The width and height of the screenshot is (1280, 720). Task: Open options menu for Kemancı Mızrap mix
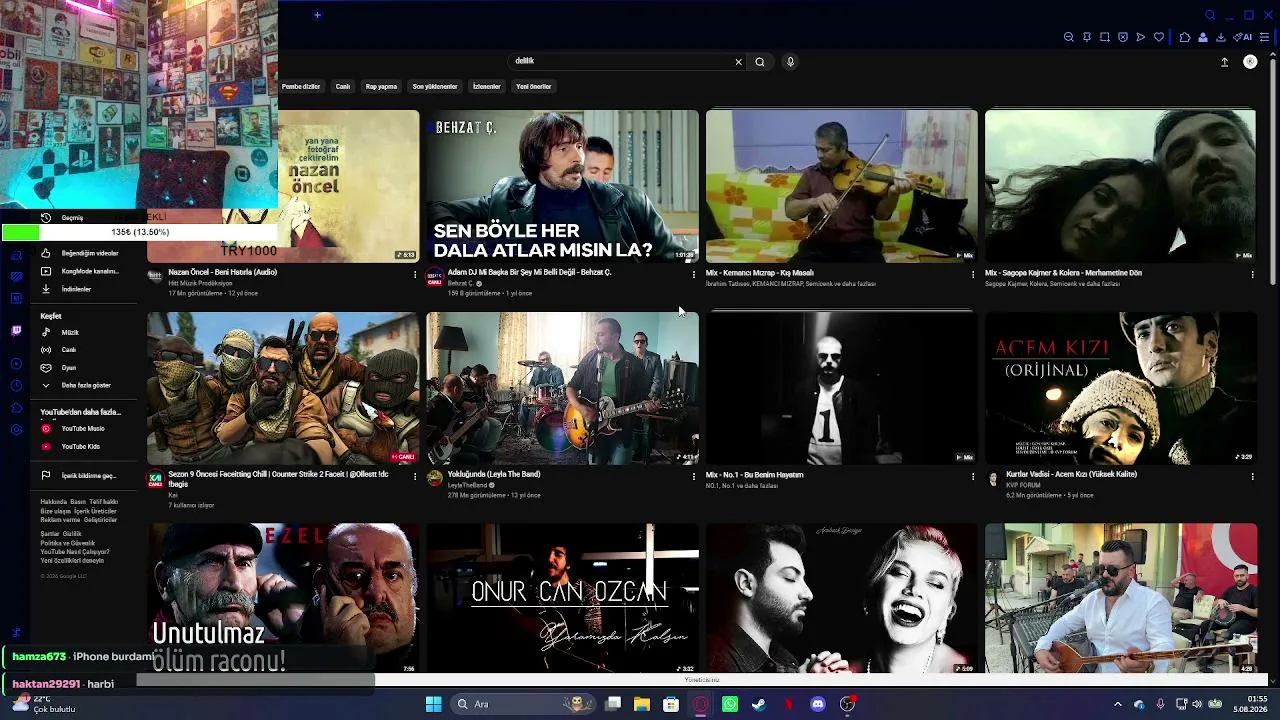[x=973, y=274]
